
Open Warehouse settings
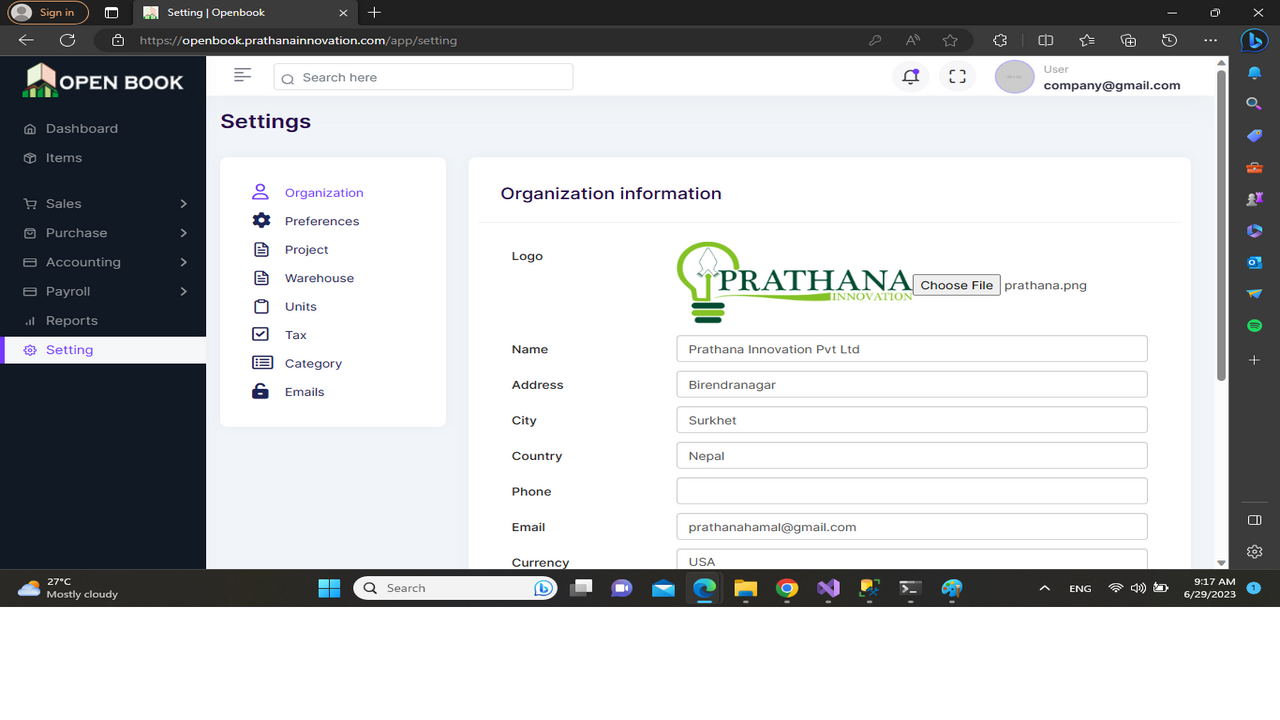click(318, 277)
